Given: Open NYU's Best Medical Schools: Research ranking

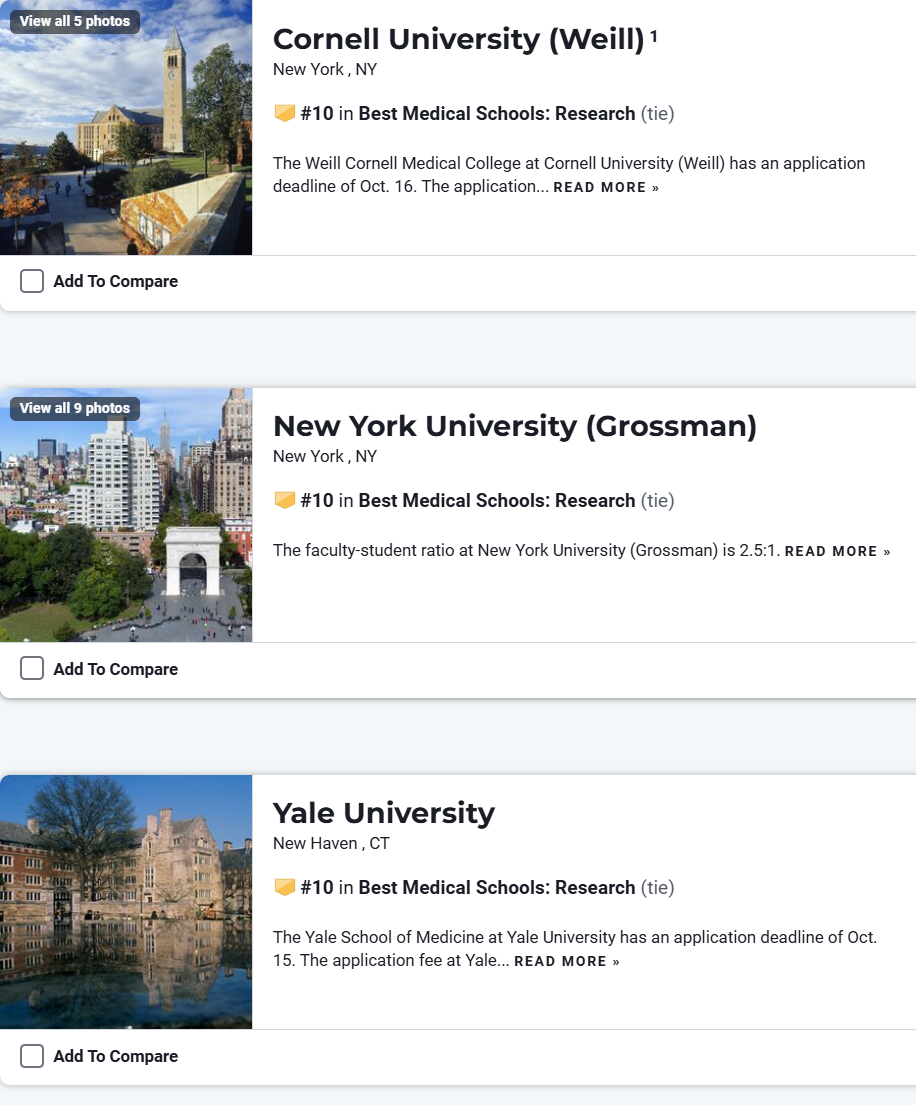Looking at the screenshot, I should [496, 501].
